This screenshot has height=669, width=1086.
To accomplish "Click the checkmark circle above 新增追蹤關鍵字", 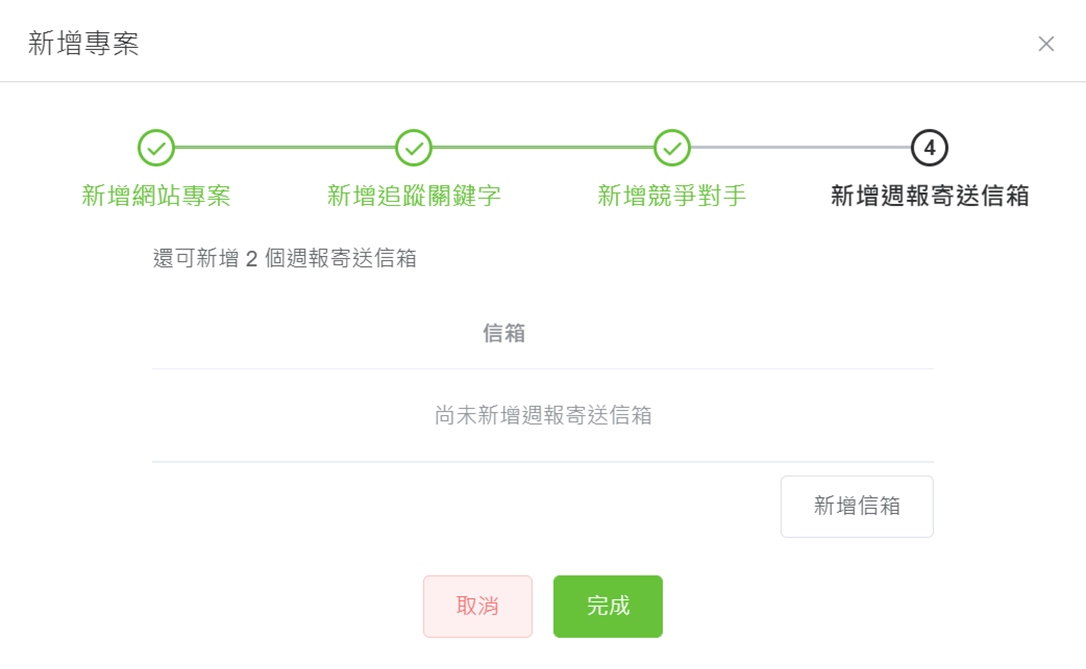I will [x=413, y=148].
